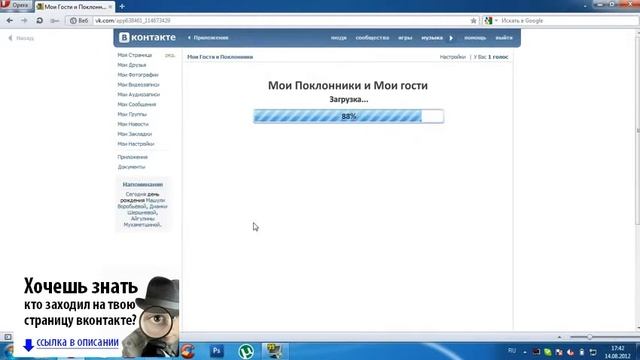Open Мои Группы in sidebar
Screen dimensions: 640x360
click(132, 114)
